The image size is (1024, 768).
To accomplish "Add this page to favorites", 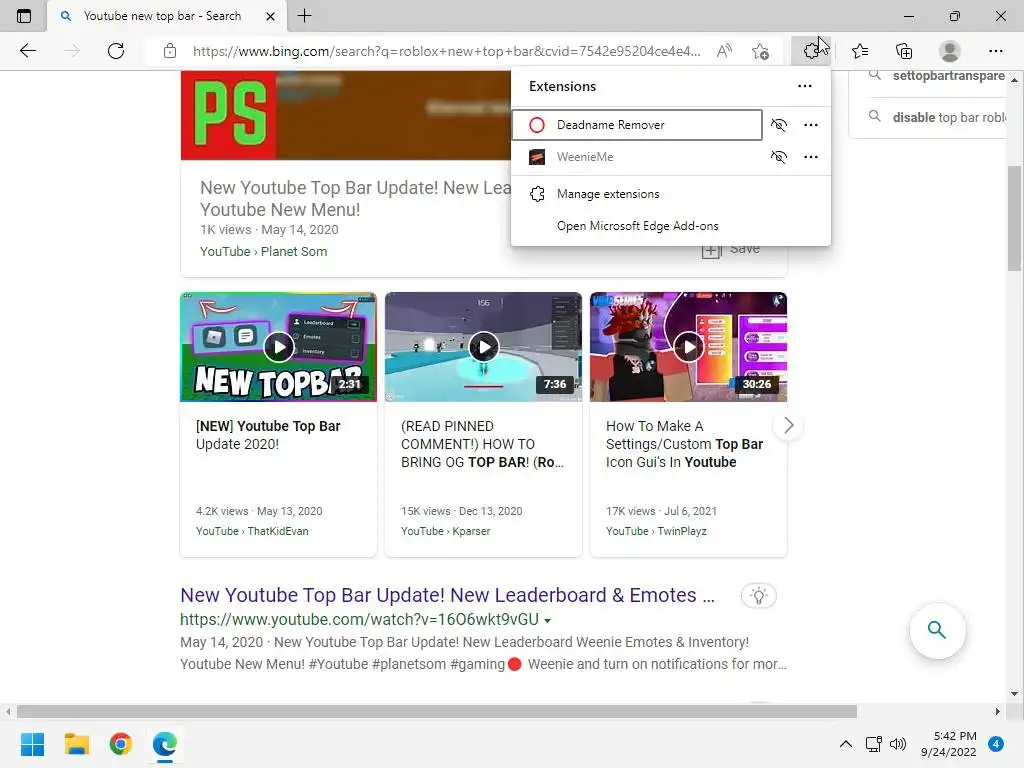I will pyautogui.click(x=760, y=51).
